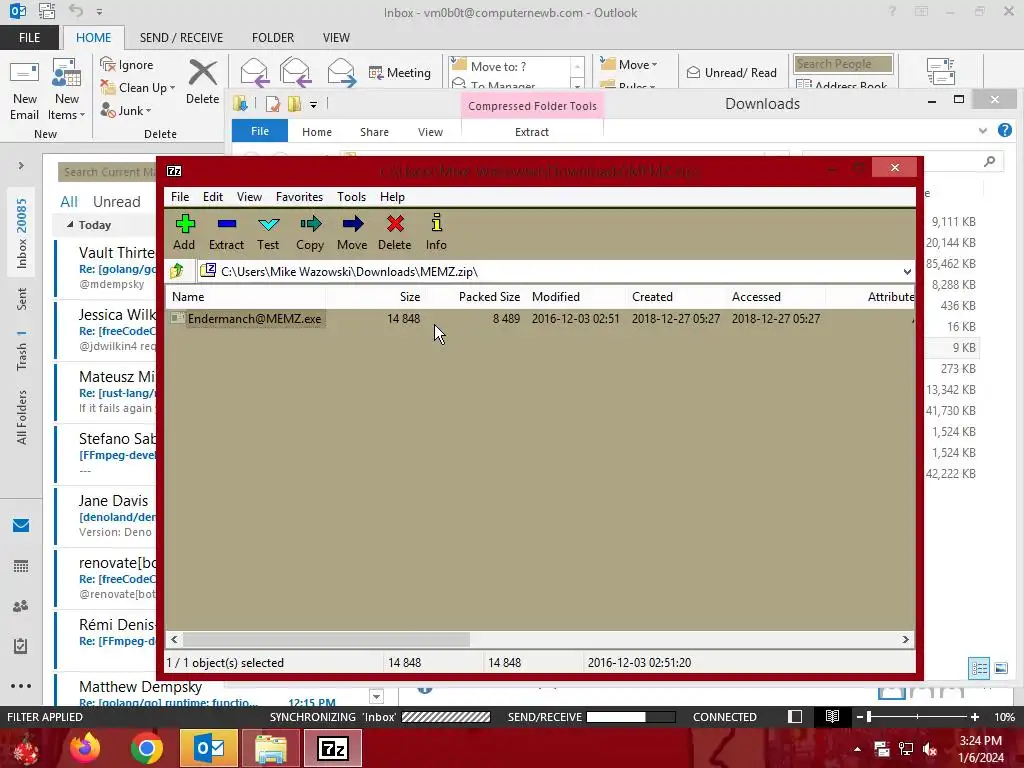The width and height of the screenshot is (1024, 768).
Task: Open the Move dropdown in Outlook ribbon
Action: (x=629, y=64)
